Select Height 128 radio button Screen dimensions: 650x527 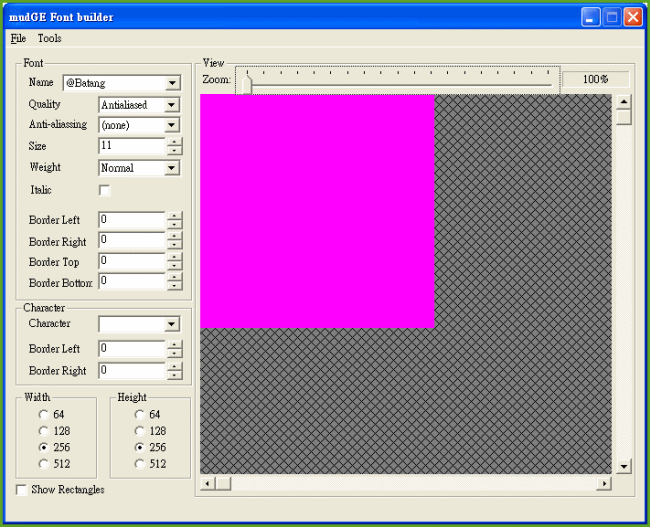click(x=139, y=431)
